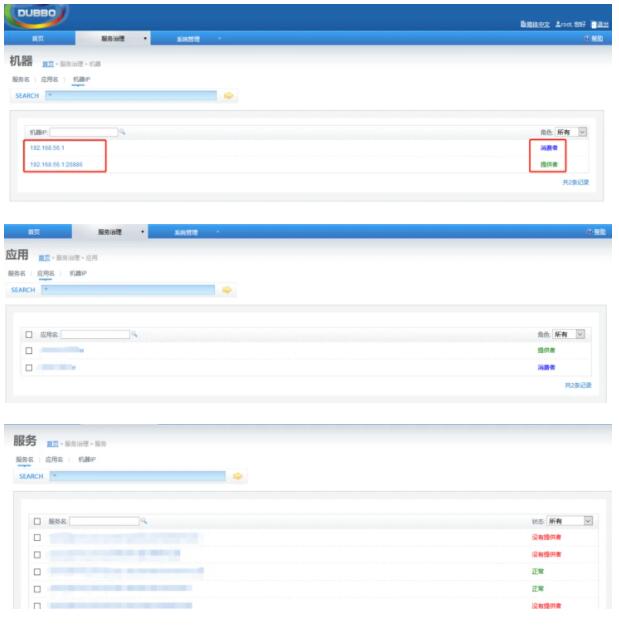The height and width of the screenshot is (639, 619).
Task: Click the orange search arrow on 应用 page
Action: click(x=227, y=290)
